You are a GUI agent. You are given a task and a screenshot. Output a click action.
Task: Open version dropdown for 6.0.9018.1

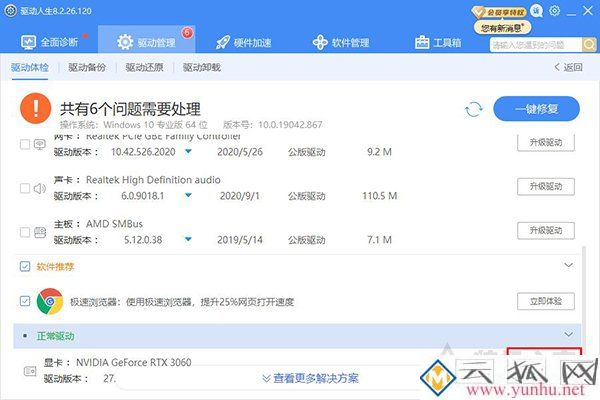[188, 196]
